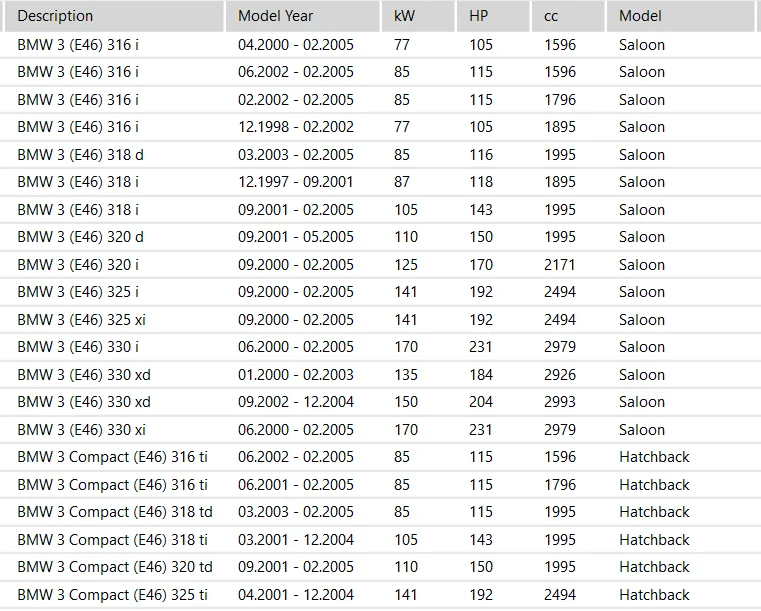Click the 1895 cc cell of 318 i
This screenshot has width=761, height=611.
click(560, 182)
